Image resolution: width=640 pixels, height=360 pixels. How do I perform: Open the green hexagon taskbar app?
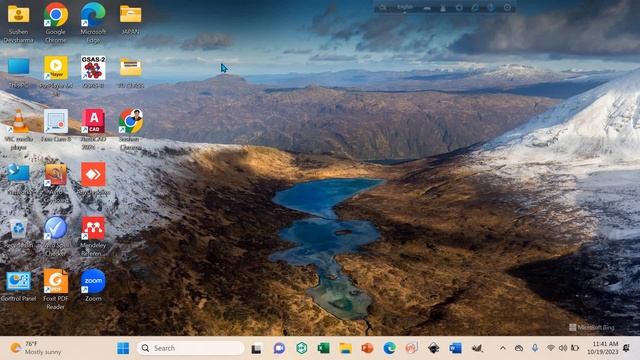pyautogui.click(x=302, y=348)
